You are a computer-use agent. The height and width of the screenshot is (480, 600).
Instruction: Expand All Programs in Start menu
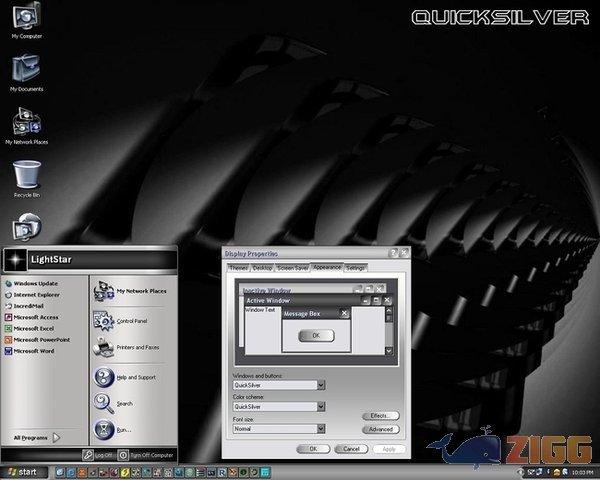[37, 438]
